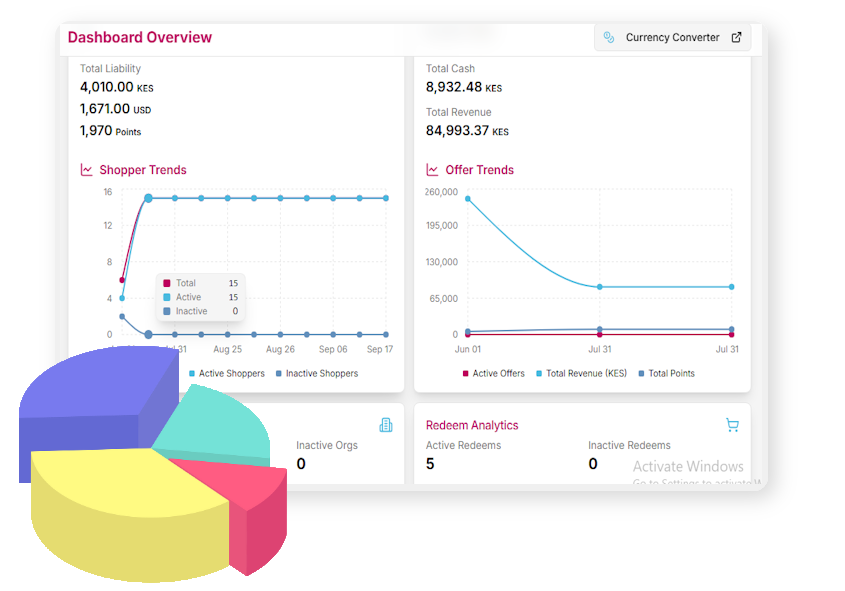
Task: Click the Jun 01 Total Revenue data point
Action: pyautogui.click(x=468, y=198)
